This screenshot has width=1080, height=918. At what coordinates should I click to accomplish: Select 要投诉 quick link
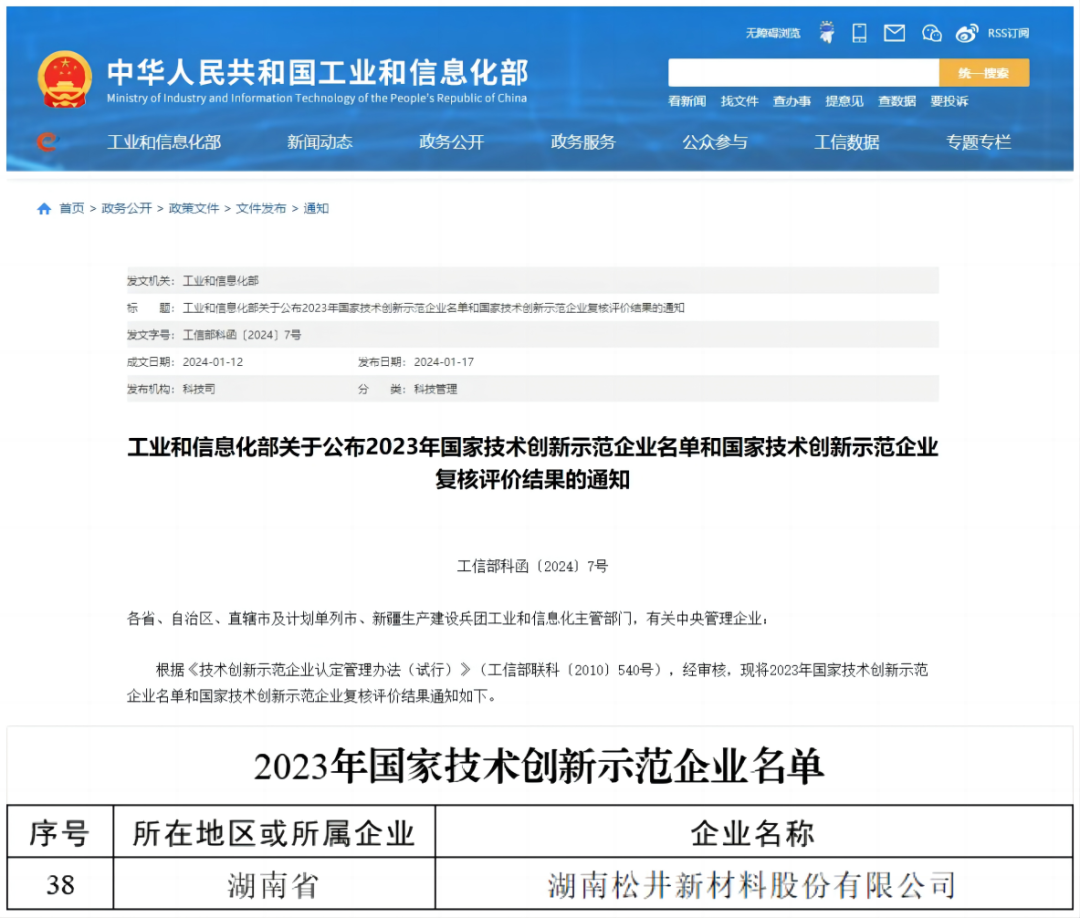949,101
